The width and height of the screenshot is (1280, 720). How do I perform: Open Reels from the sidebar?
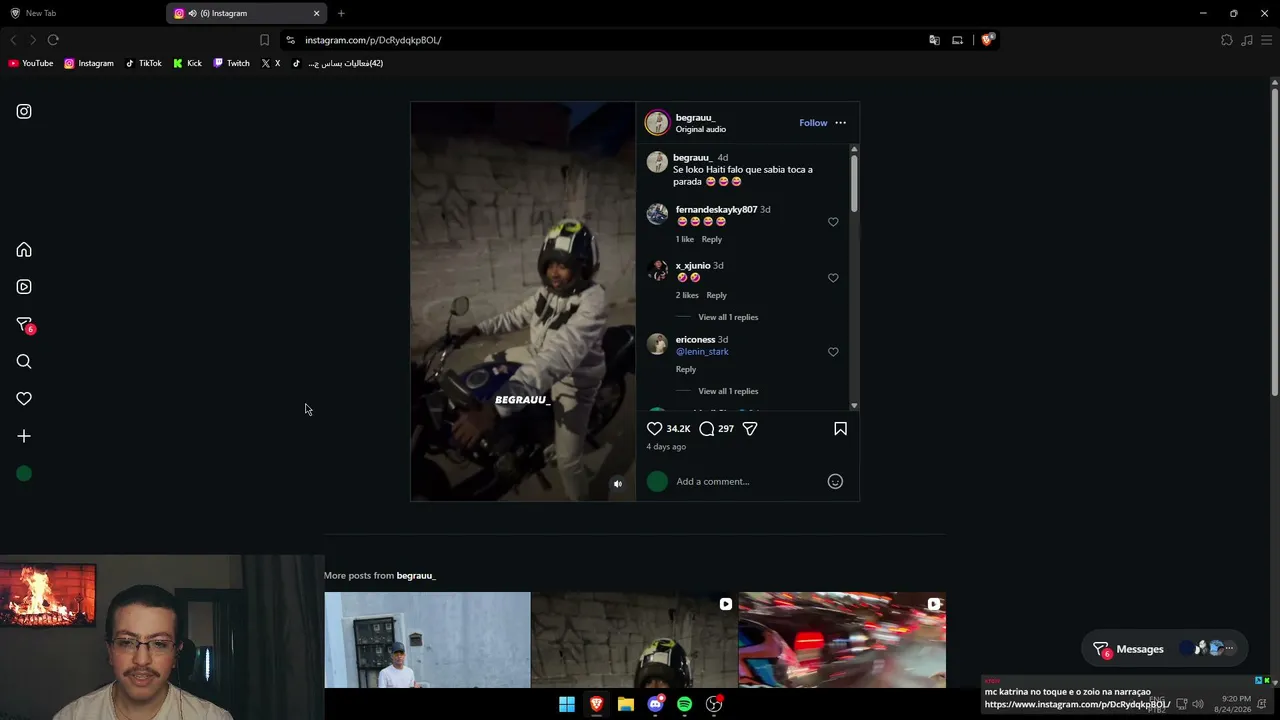[24, 287]
